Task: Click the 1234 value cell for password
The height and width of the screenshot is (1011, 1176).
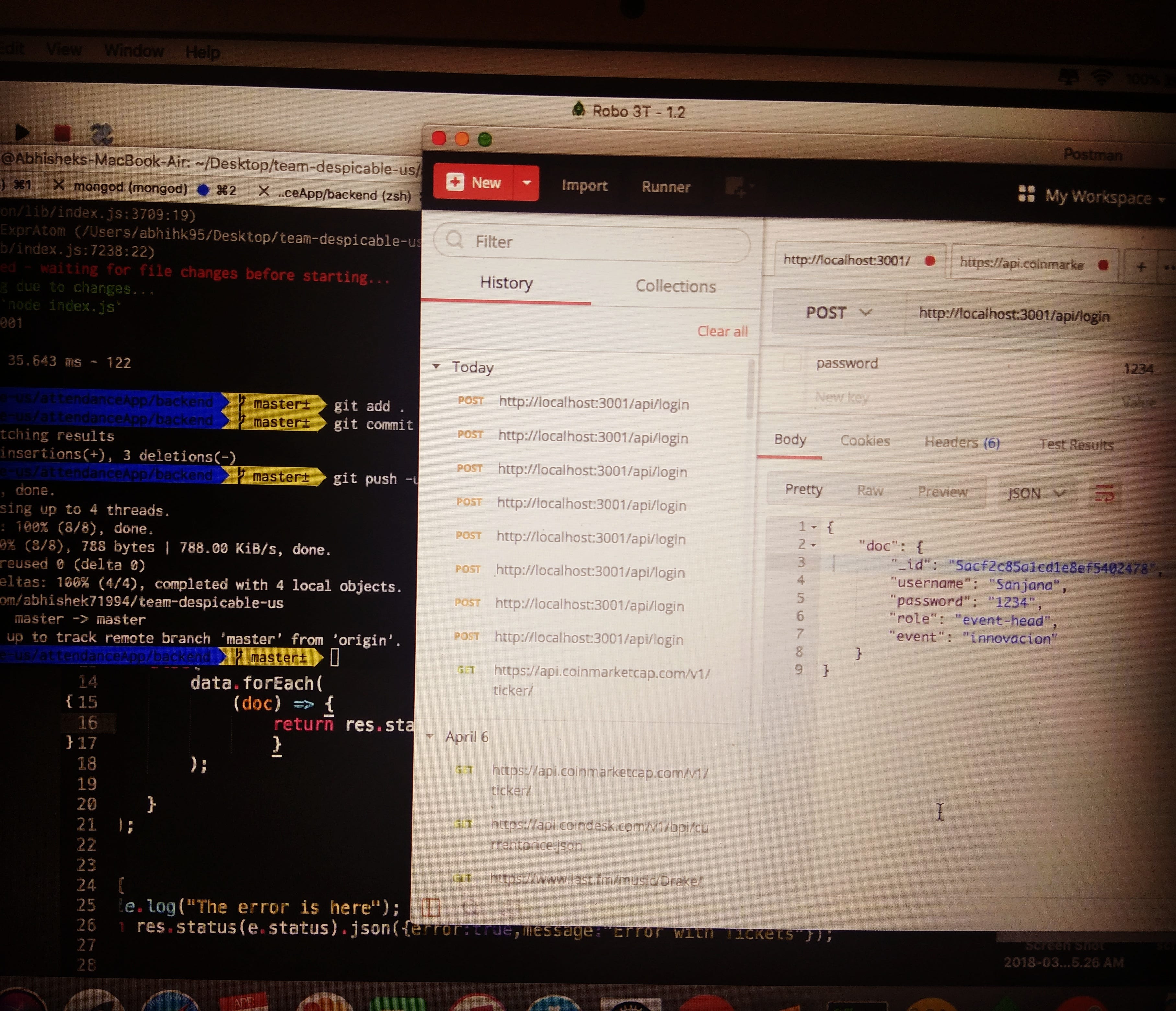Action: point(1138,369)
